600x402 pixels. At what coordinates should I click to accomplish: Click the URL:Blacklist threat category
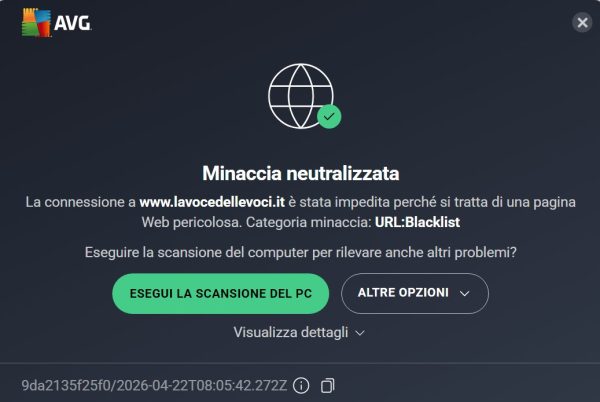pos(417,222)
